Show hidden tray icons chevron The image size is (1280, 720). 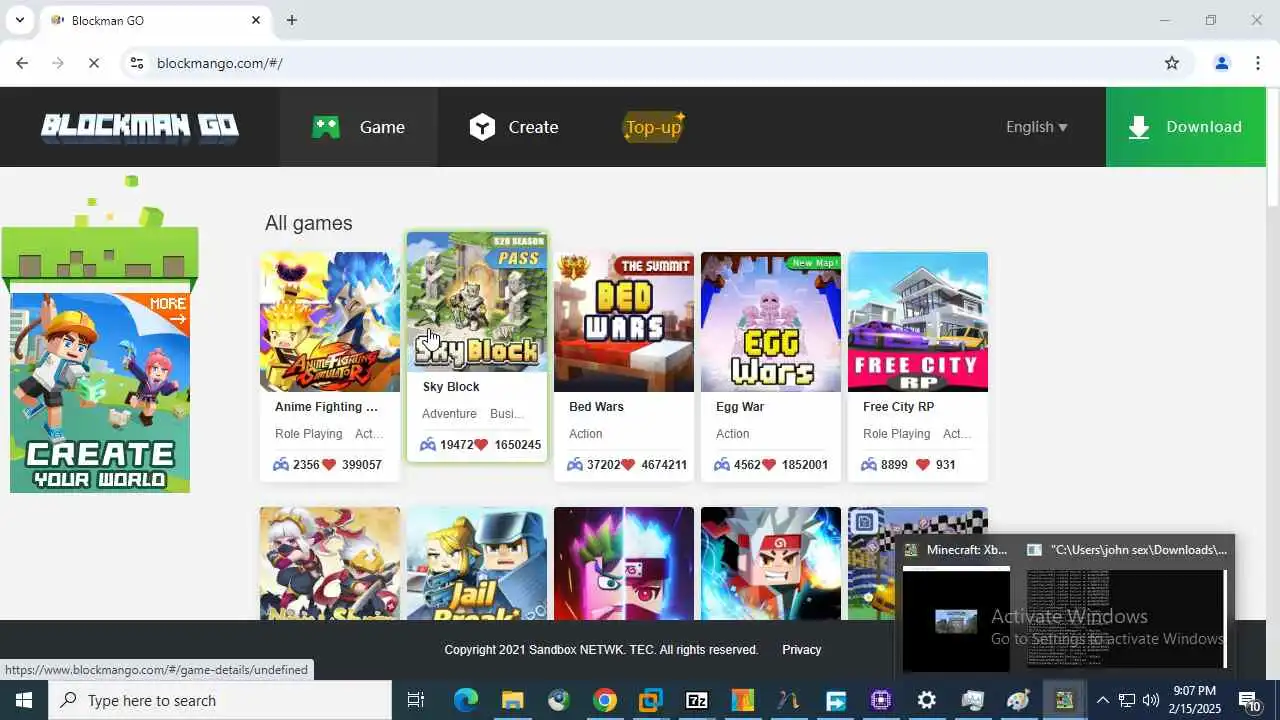(x=1102, y=700)
